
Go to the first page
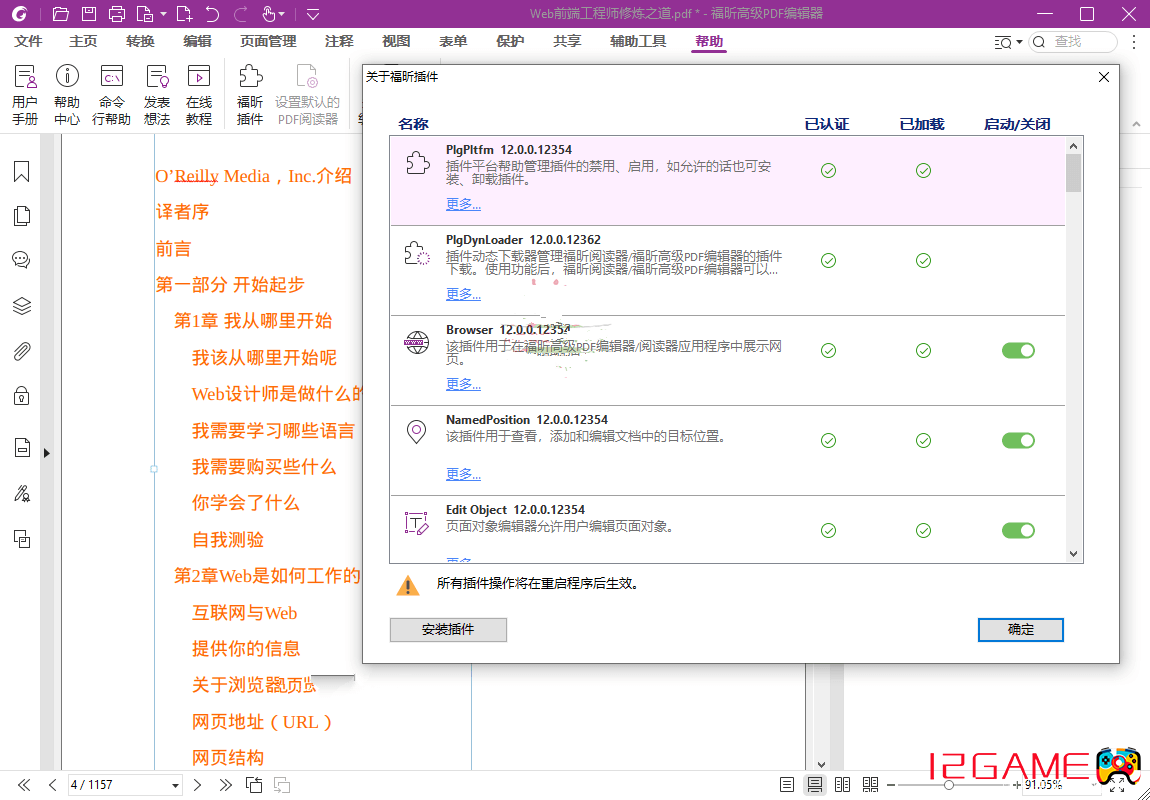click(x=23, y=785)
